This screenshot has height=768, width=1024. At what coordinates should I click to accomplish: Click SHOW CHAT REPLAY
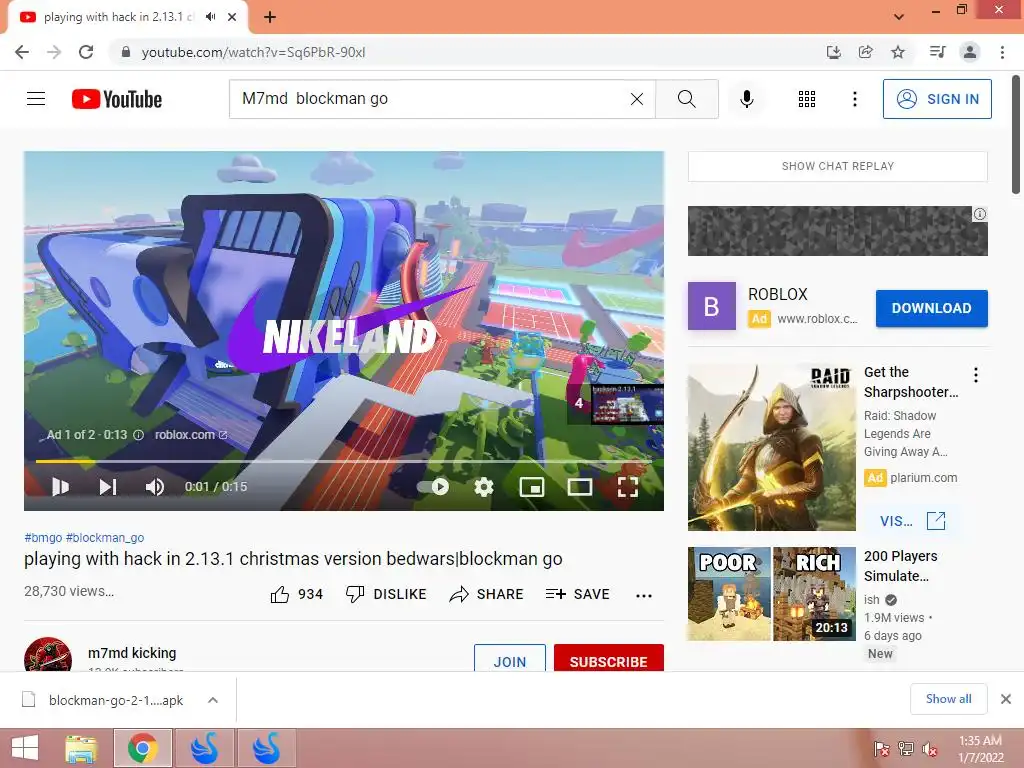click(x=838, y=167)
